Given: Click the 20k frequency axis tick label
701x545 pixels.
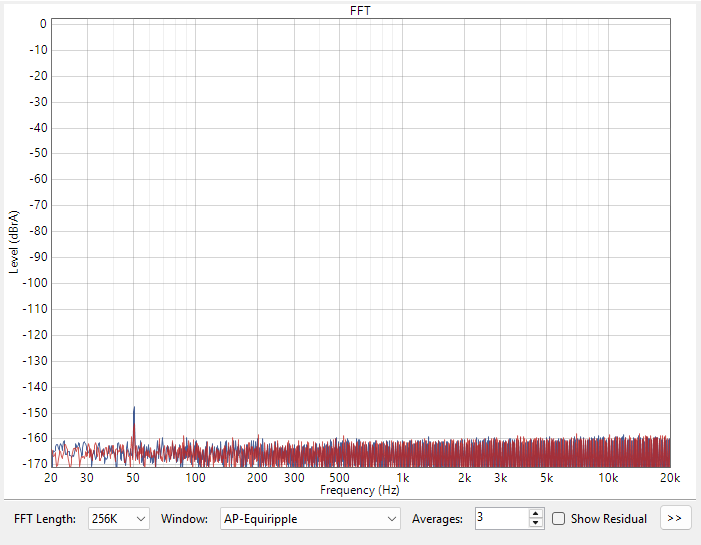Looking at the screenshot, I should [x=670, y=478].
